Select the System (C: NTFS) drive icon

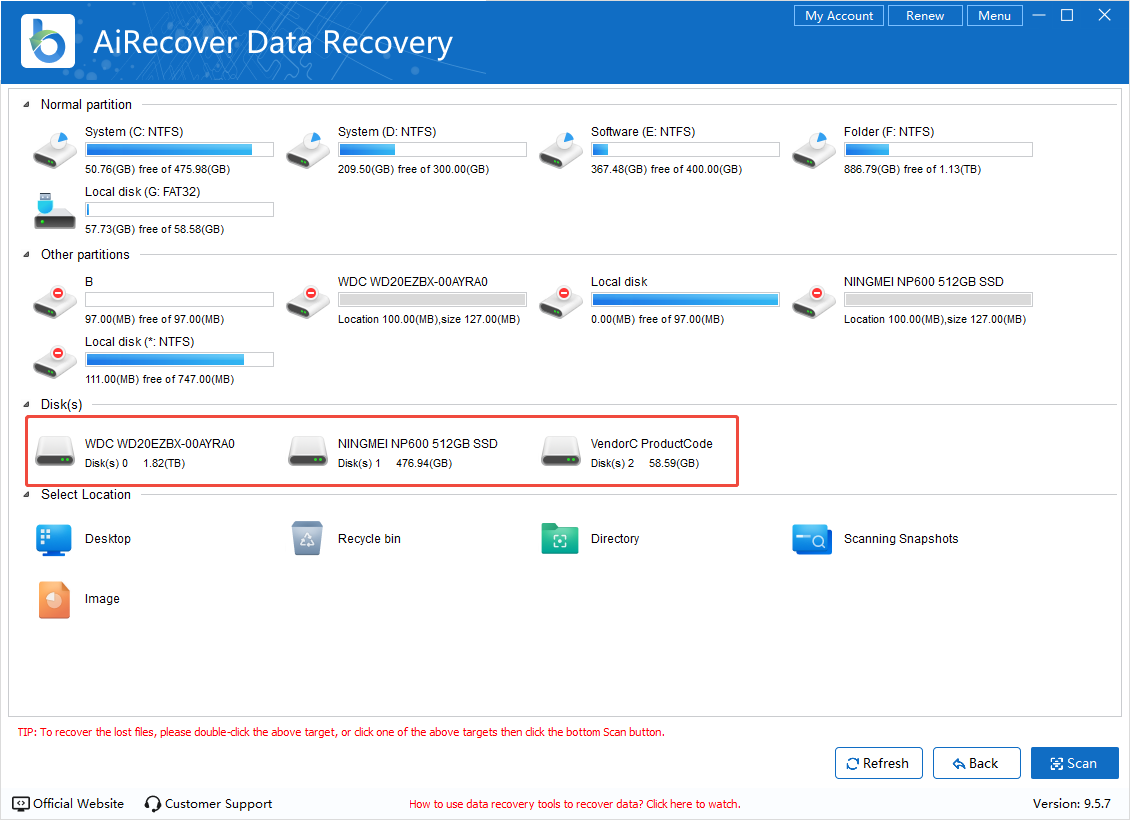click(x=54, y=149)
